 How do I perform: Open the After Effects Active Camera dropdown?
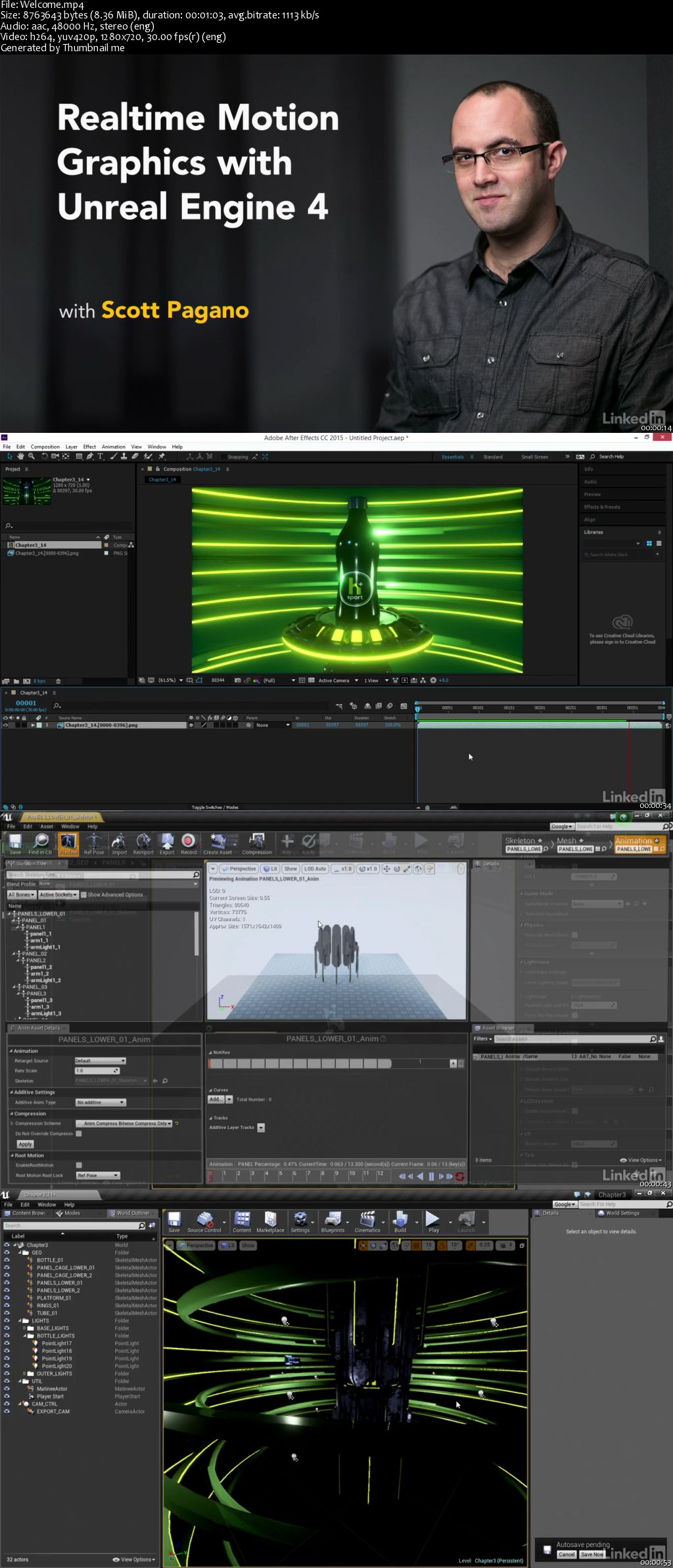[x=338, y=681]
